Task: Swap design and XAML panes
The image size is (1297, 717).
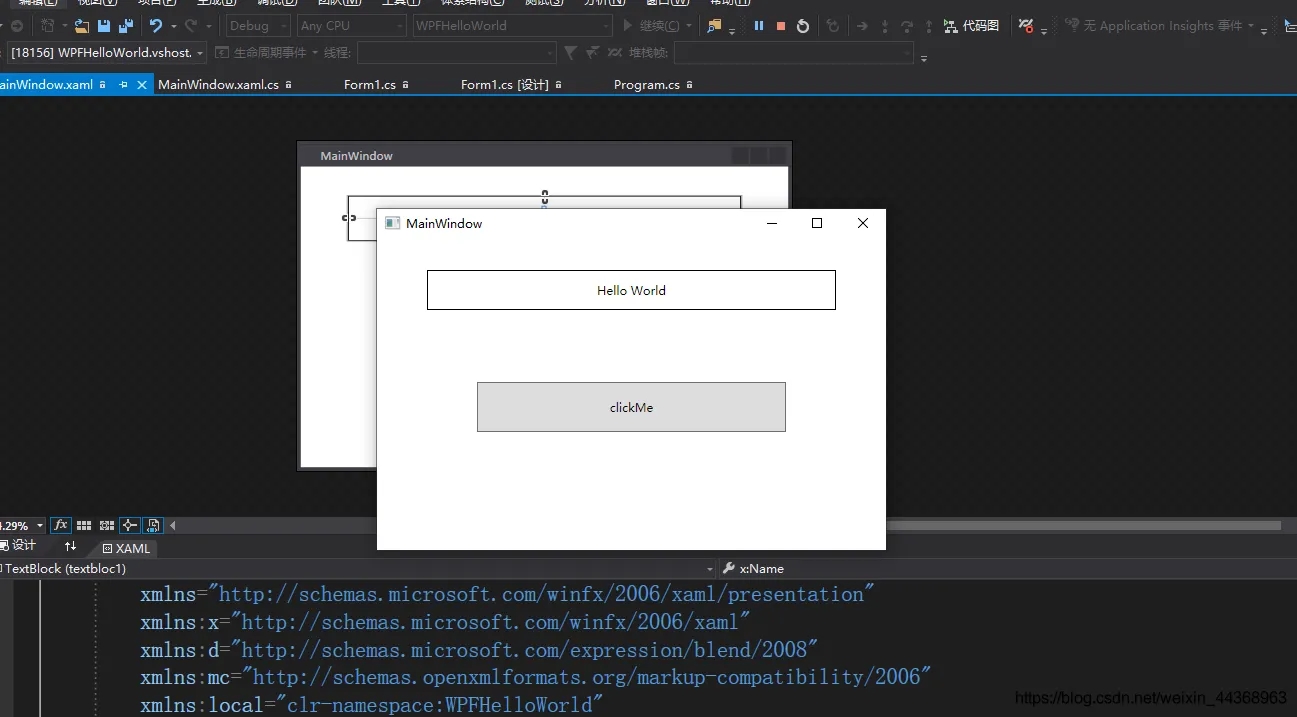Action: [70, 547]
